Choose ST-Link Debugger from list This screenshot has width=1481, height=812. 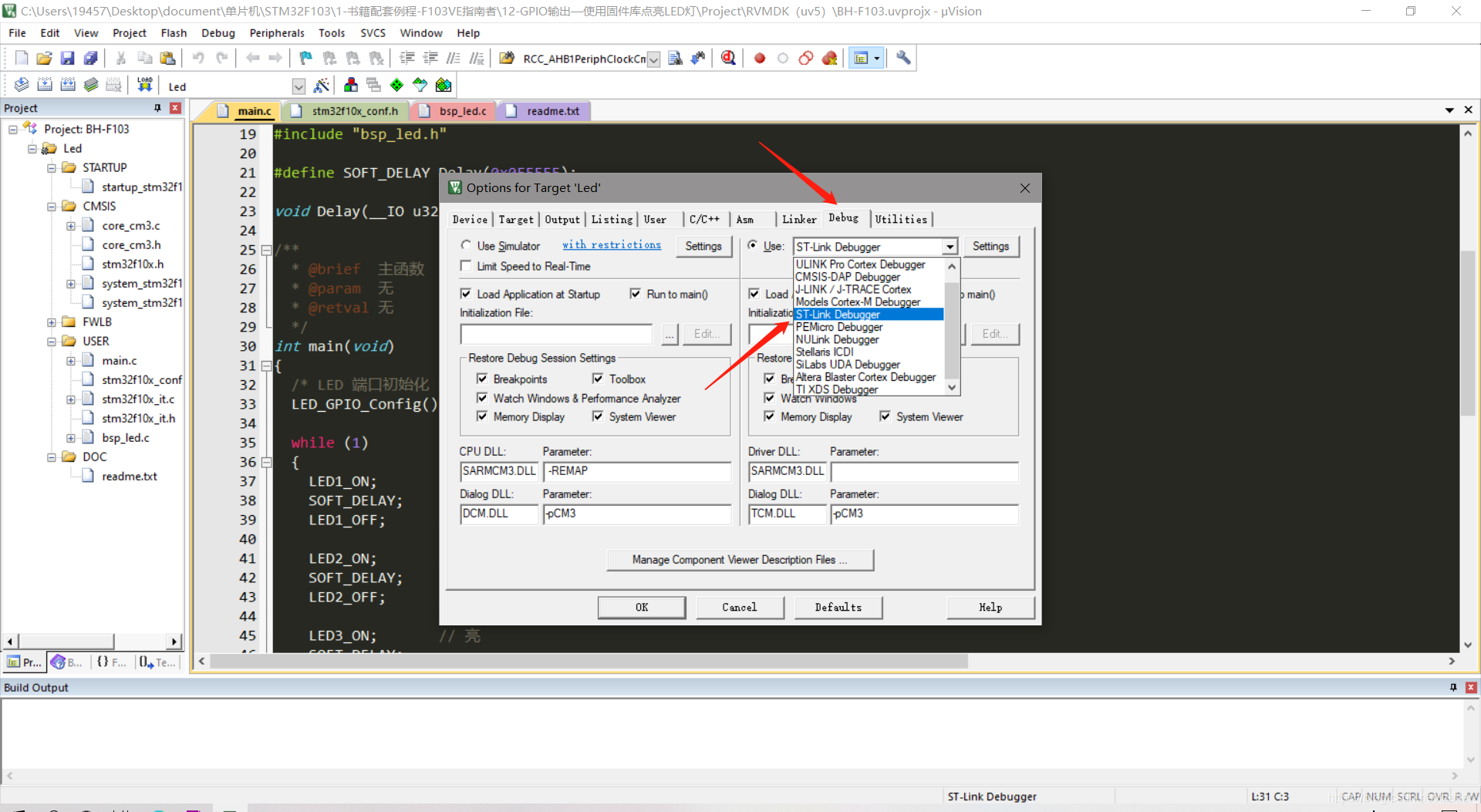(x=869, y=315)
